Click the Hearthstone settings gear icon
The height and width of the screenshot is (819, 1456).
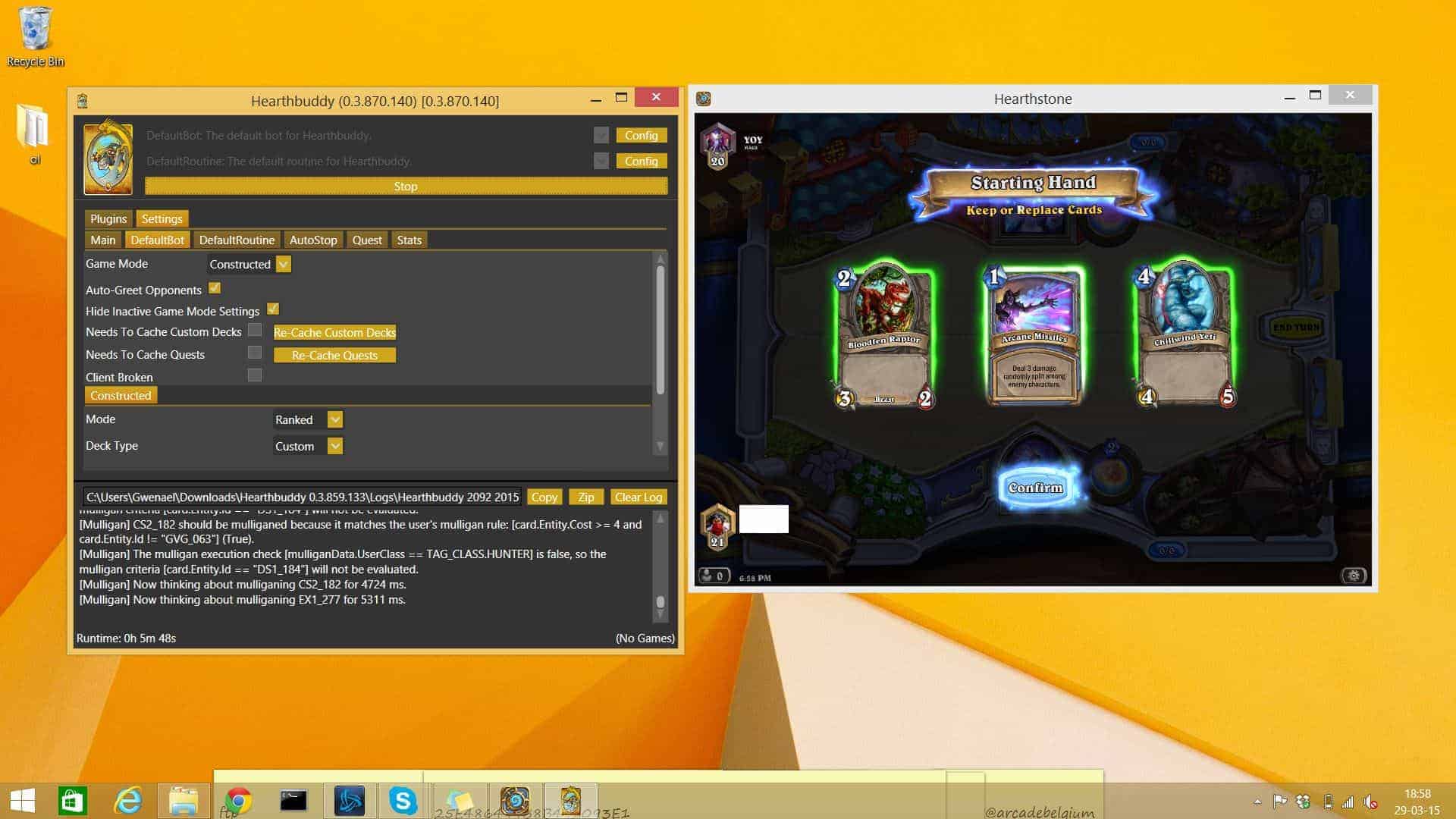point(1354,576)
